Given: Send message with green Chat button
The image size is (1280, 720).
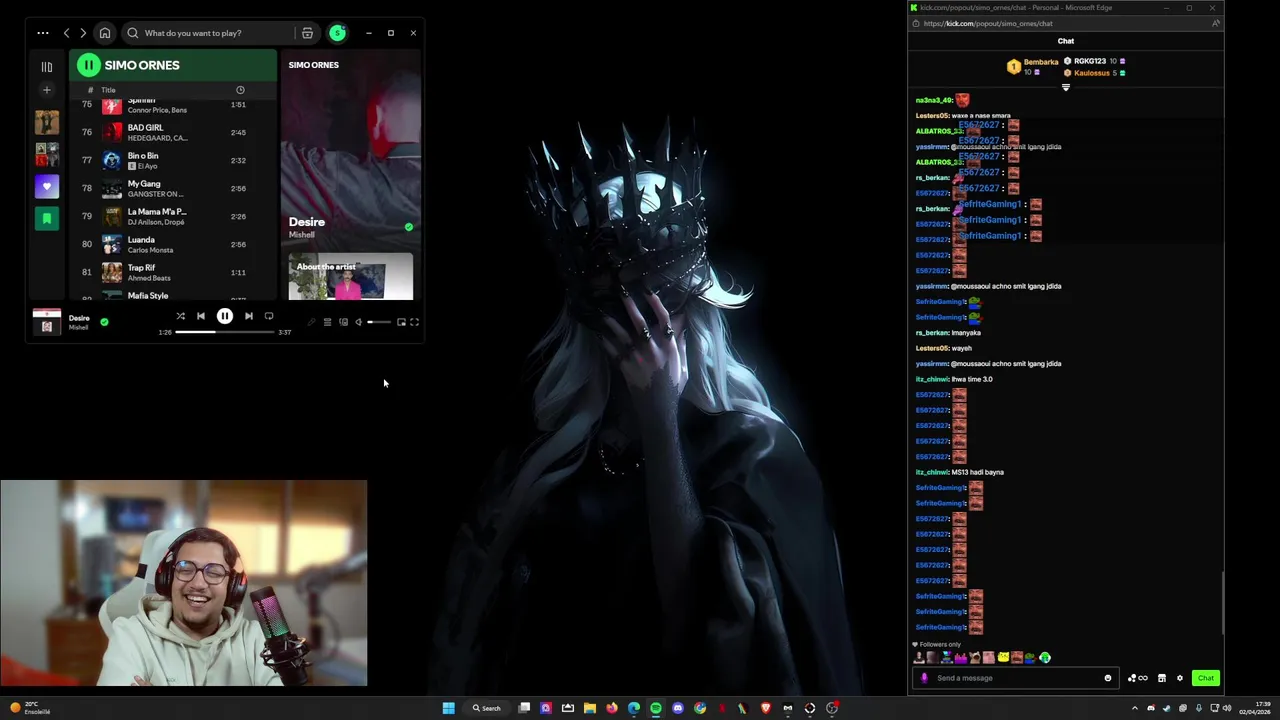Looking at the screenshot, I should coord(1206,678).
